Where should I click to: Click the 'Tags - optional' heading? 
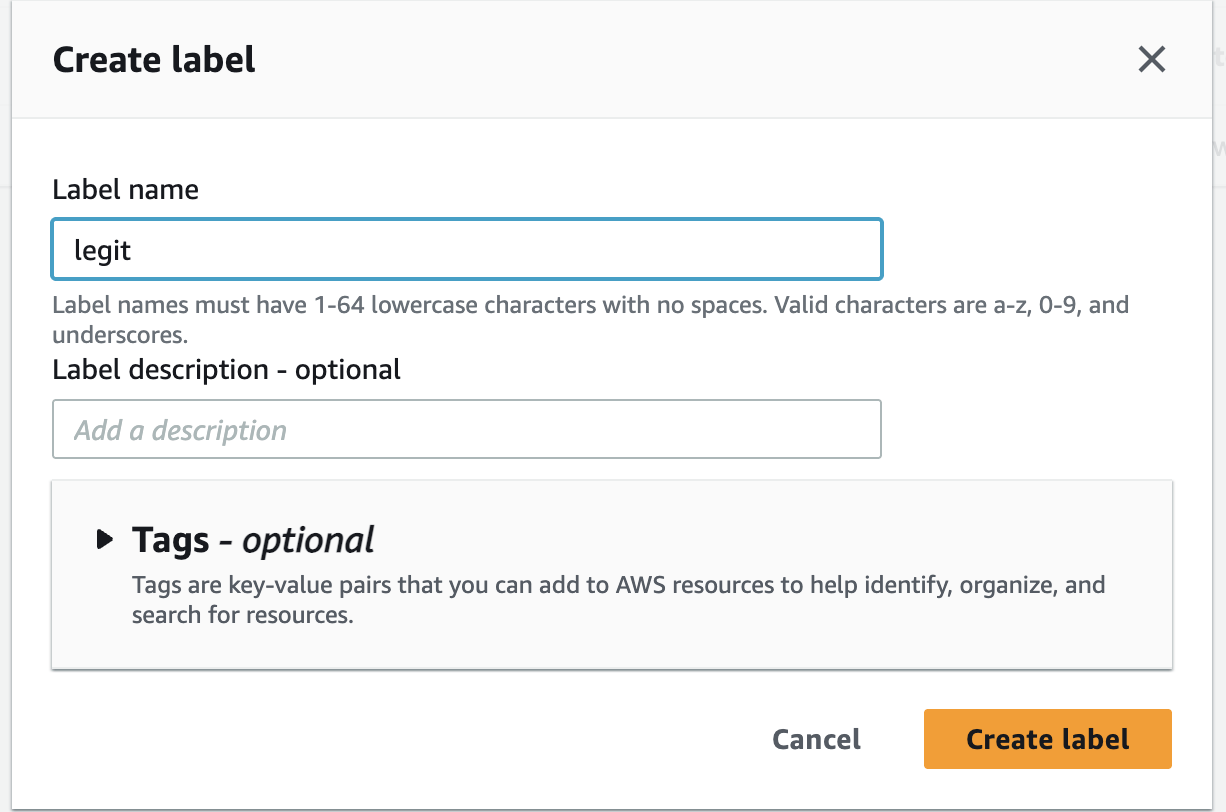tap(253, 540)
